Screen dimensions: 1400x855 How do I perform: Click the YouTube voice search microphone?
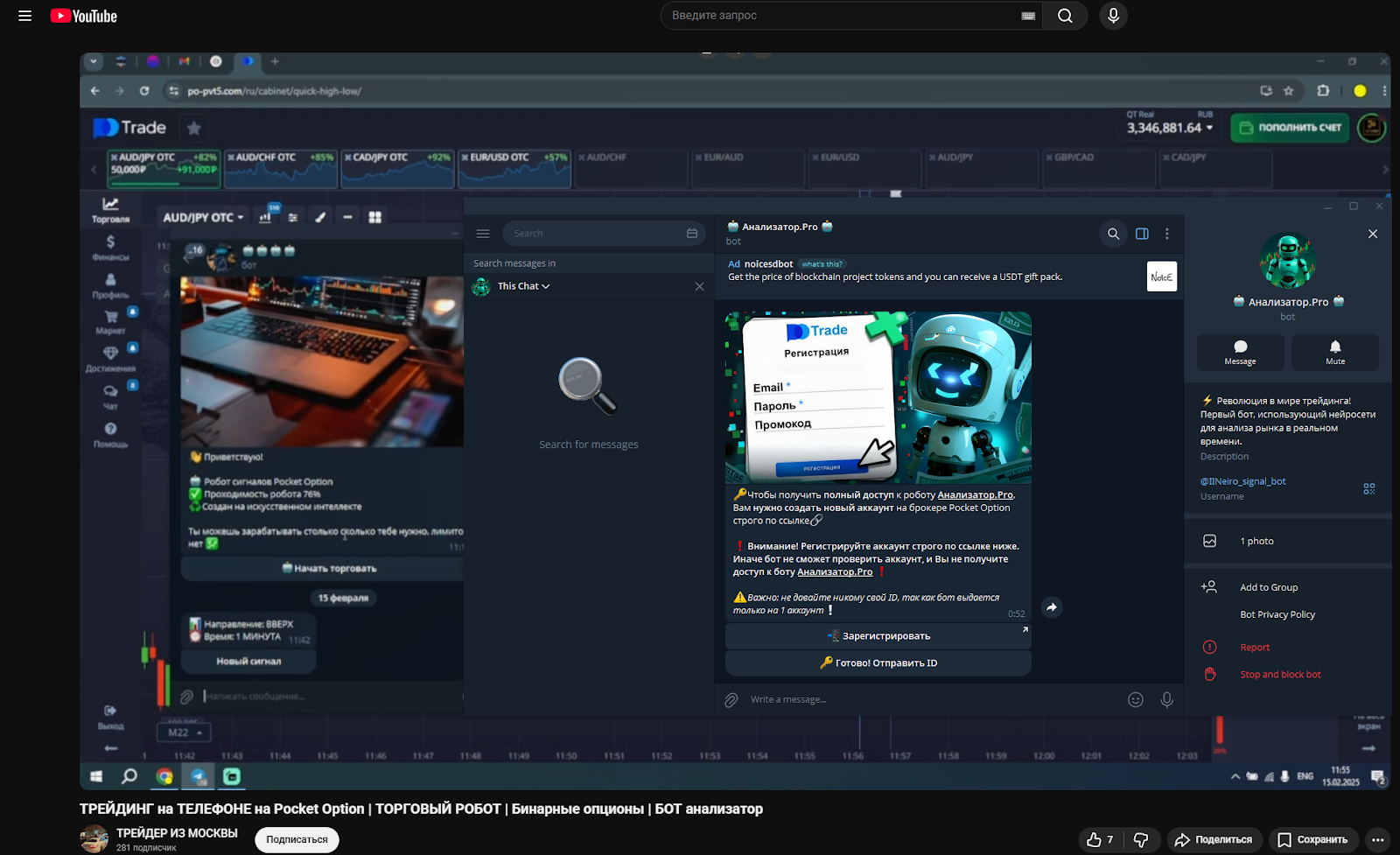click(1113, 16)
